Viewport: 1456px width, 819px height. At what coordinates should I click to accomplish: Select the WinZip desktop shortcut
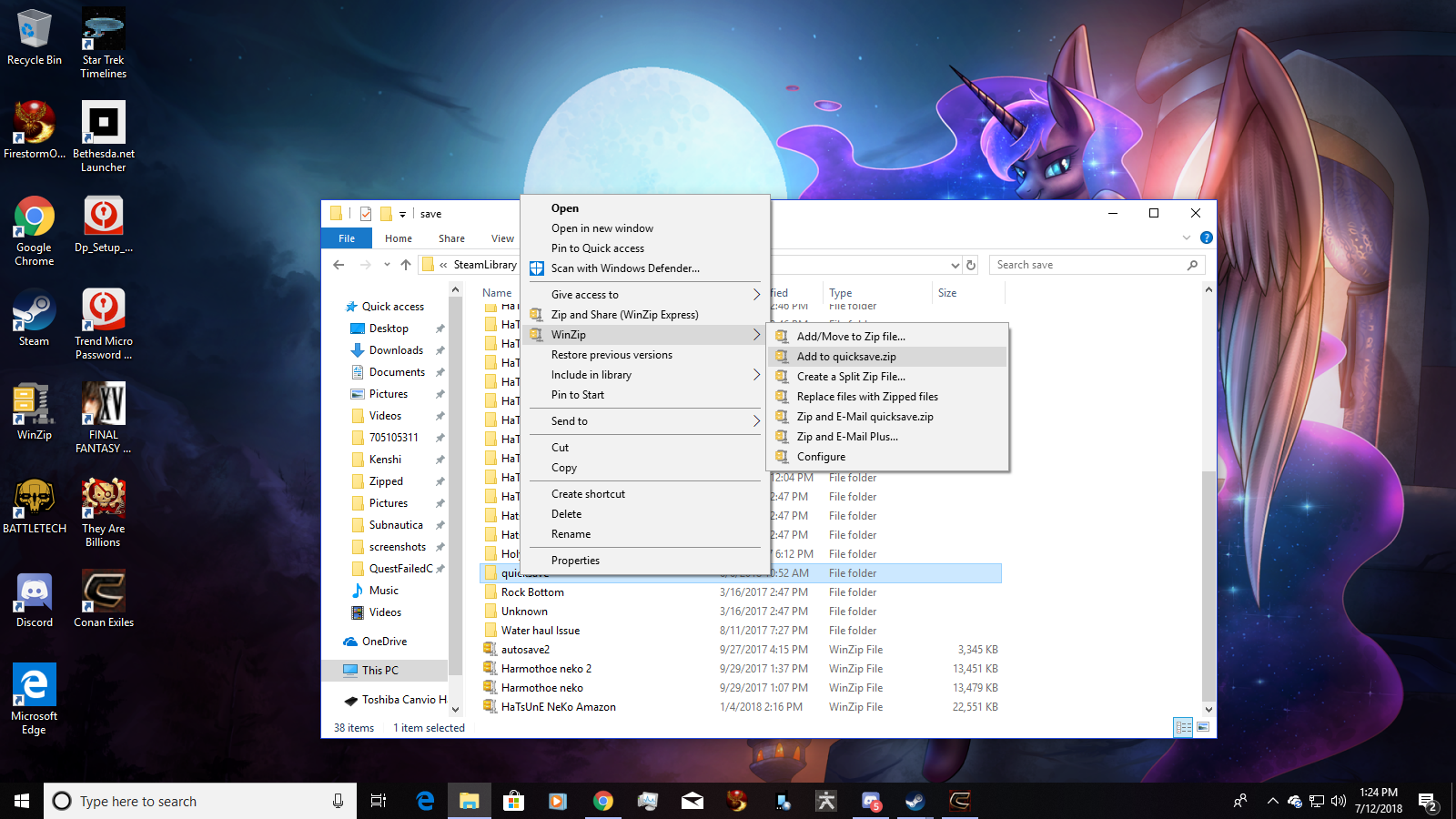click(x=35, y=411)
